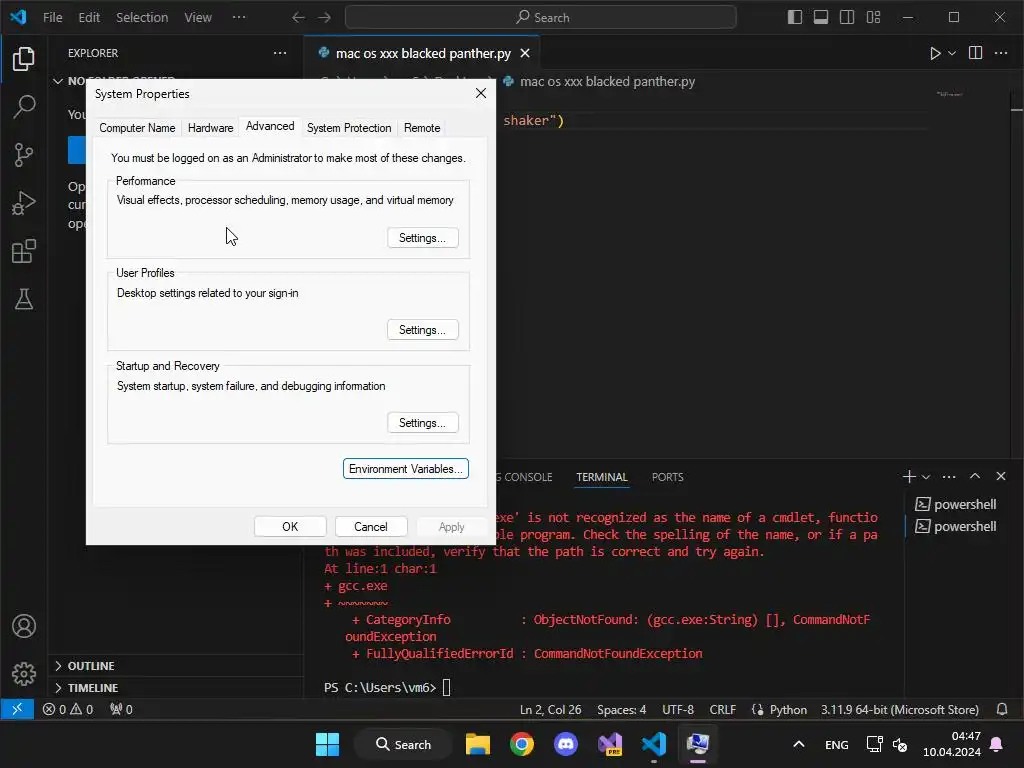This screenshot has height=768, width=1024.
Task: Open the overflow menu ellipsis in the menu bar
Action: (239, 17)
